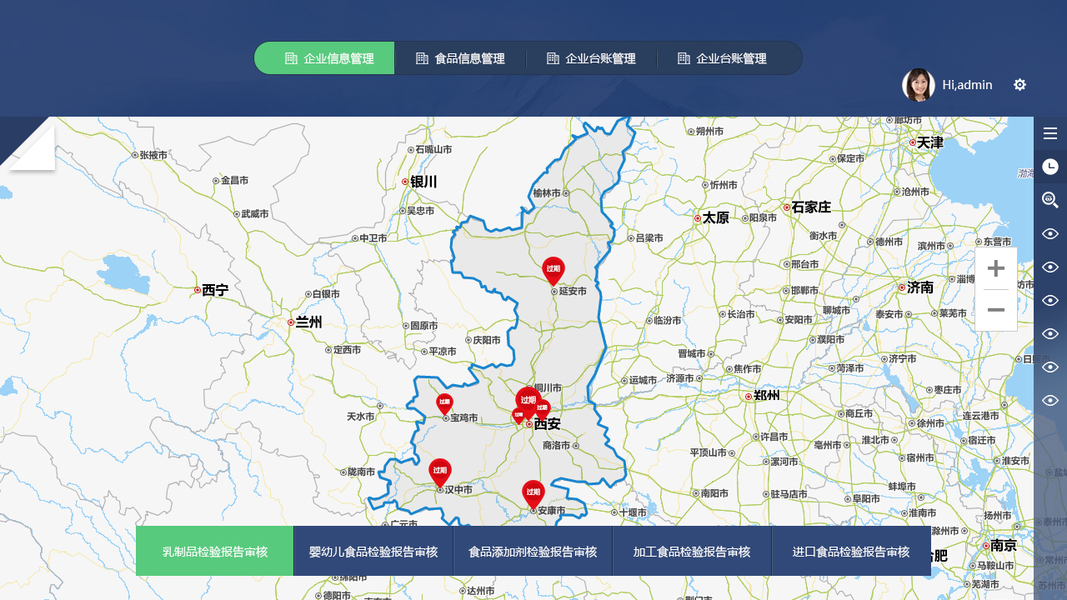The height and width of the screenshot is (600, 1067).
Task: Open 食品添加剂检验报告审核 tab
Action: (x=532, y=551)
